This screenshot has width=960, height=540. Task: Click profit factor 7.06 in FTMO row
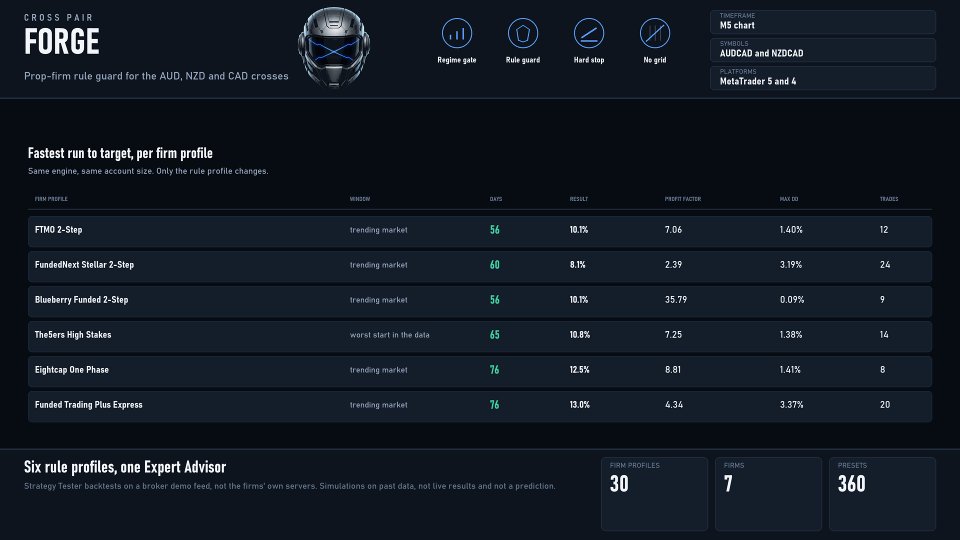point(673,230)
